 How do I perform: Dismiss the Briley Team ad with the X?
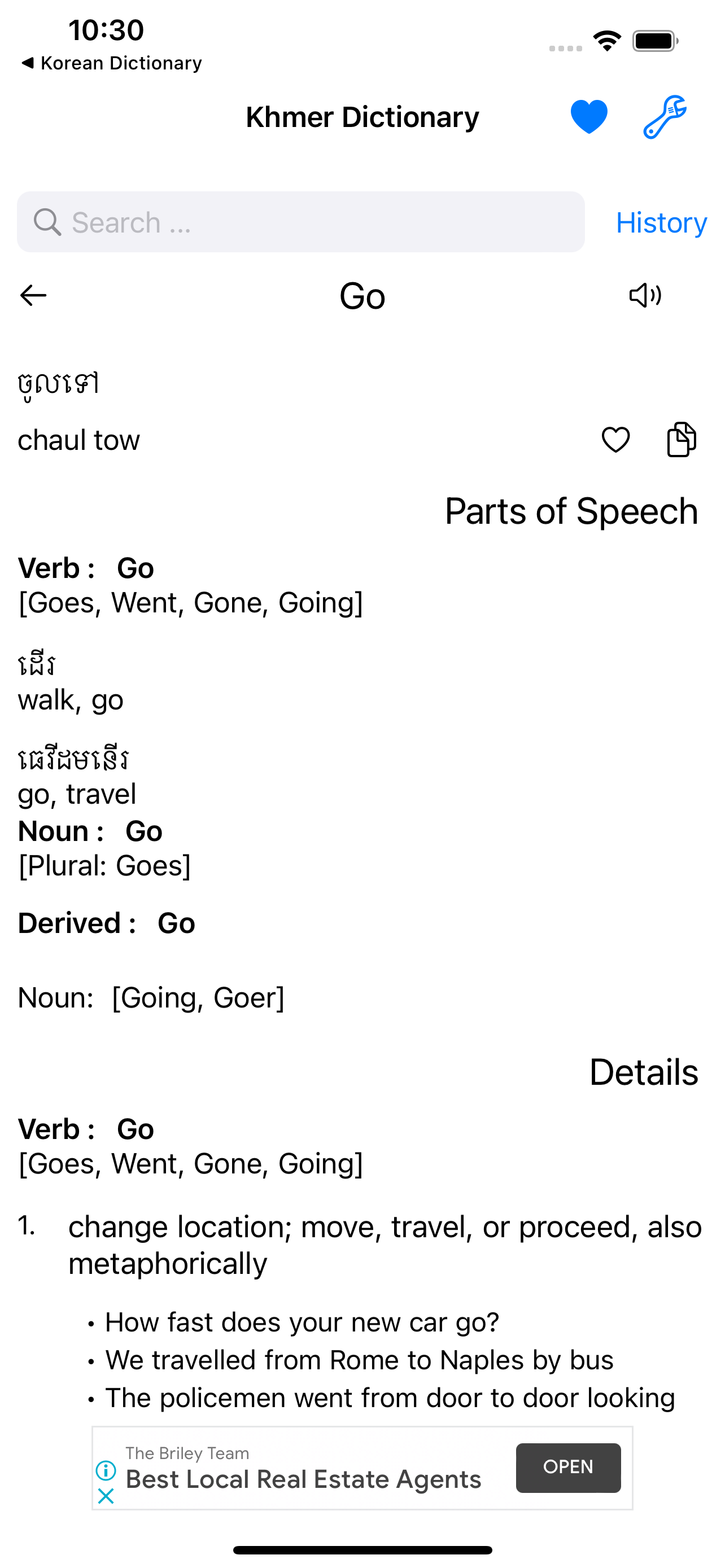[106, 1496]
